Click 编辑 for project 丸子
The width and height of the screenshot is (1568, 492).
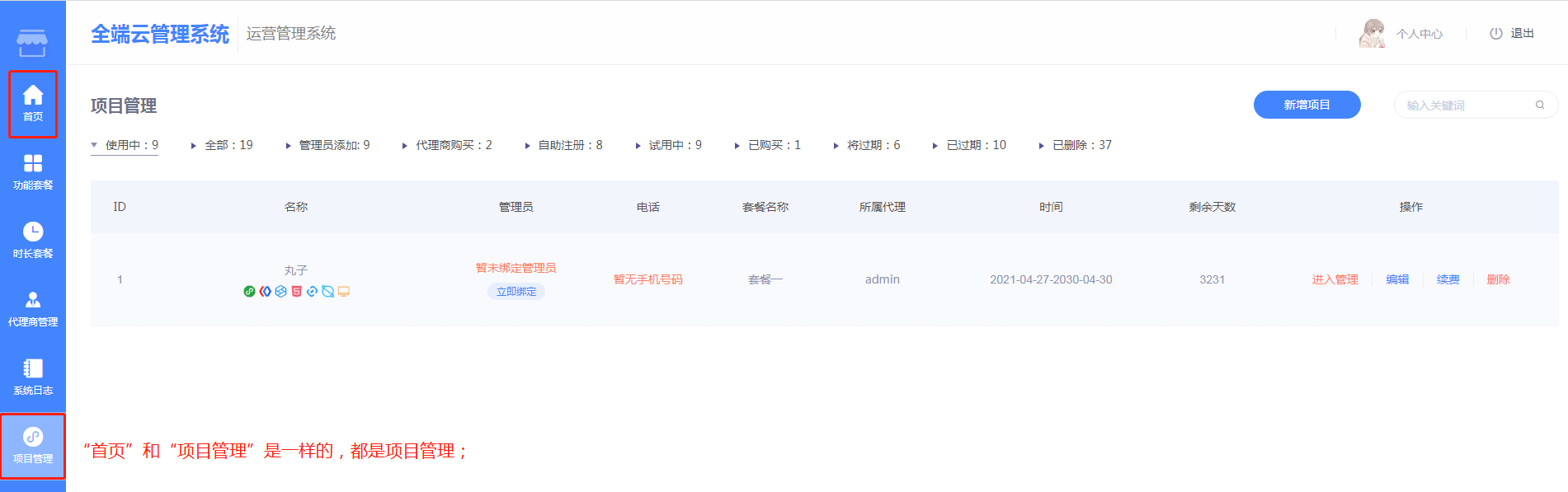click(1397, 279)
